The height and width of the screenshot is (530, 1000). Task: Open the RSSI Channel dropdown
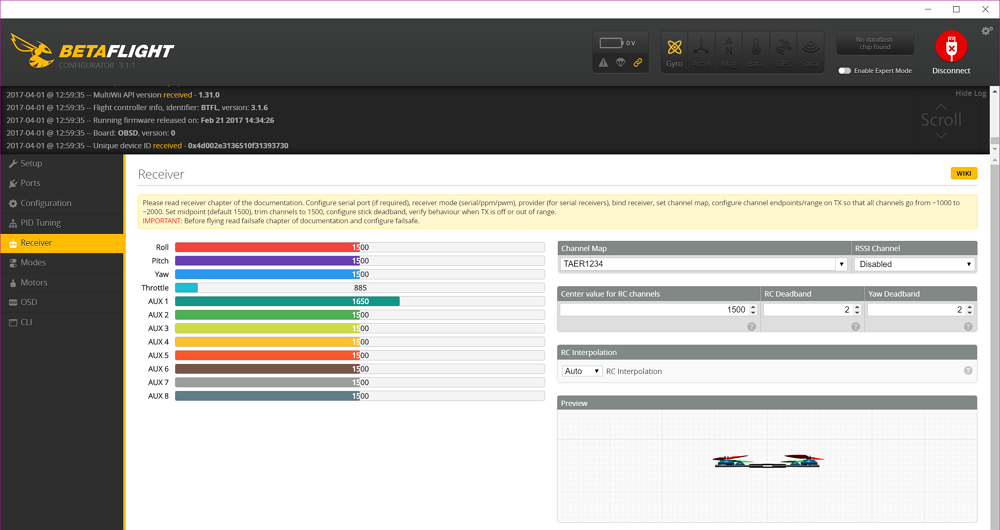click(915, 264)
